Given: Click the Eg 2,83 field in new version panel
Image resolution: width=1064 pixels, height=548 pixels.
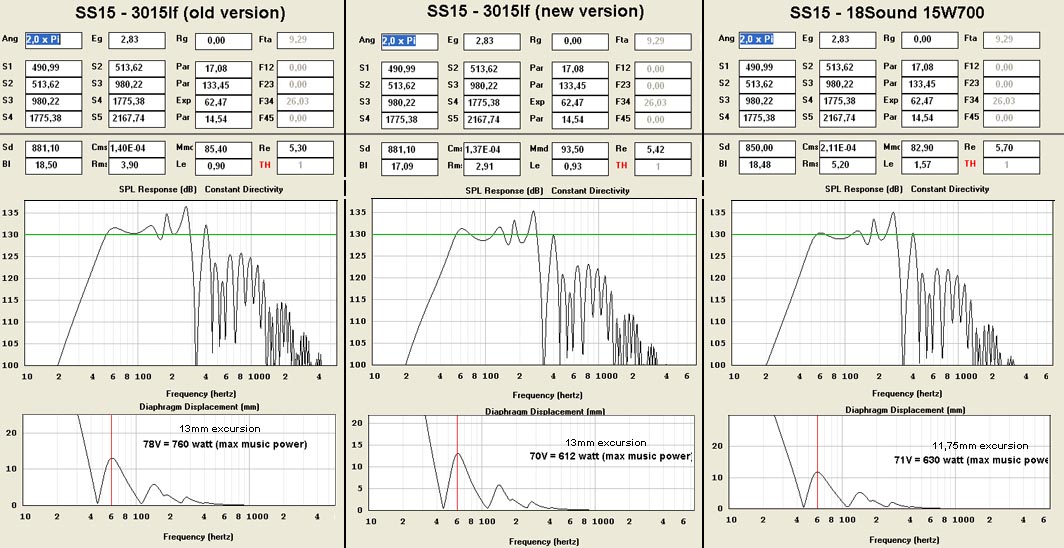Looking at the screenshot, I should pyautogui.click(x=492, y=41).
